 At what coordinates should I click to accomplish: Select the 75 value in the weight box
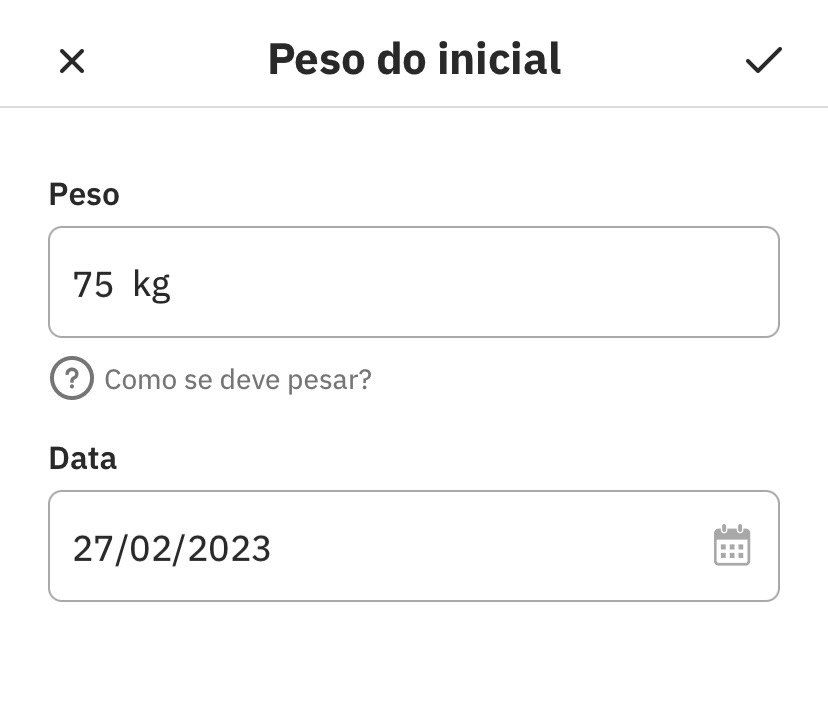point(93,285)
